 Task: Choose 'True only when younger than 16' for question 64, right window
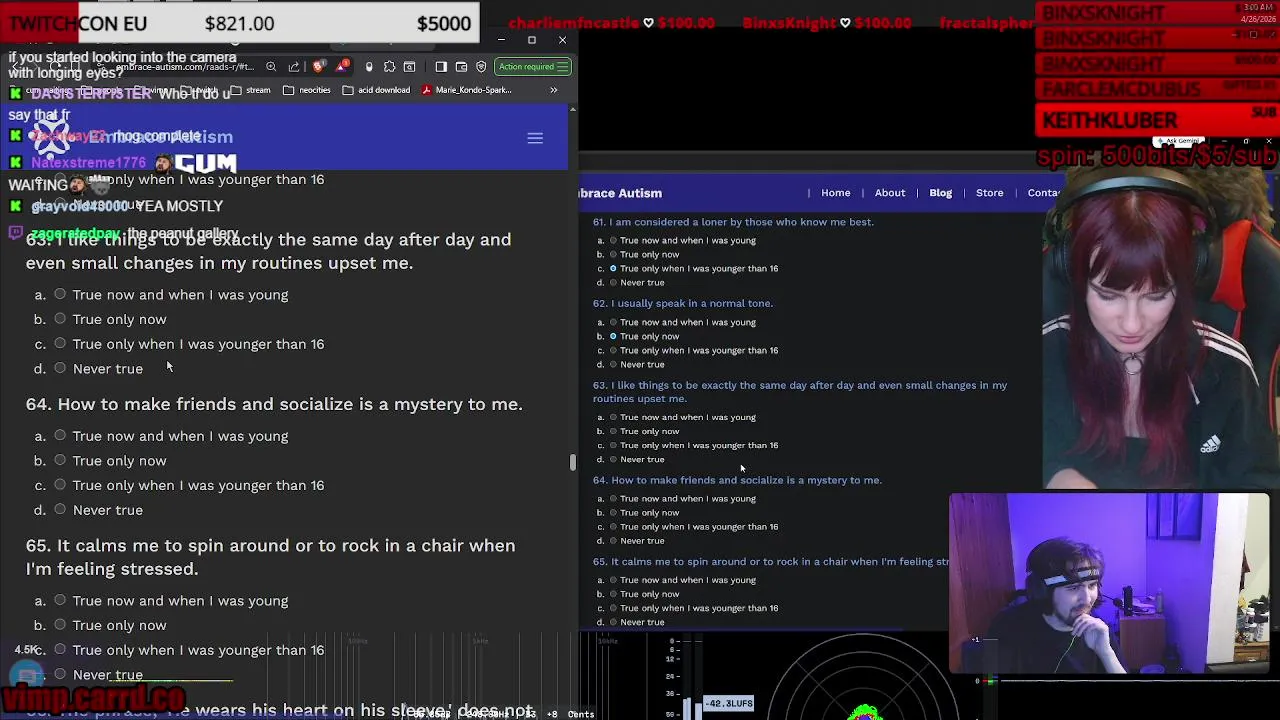pos(613,526)
